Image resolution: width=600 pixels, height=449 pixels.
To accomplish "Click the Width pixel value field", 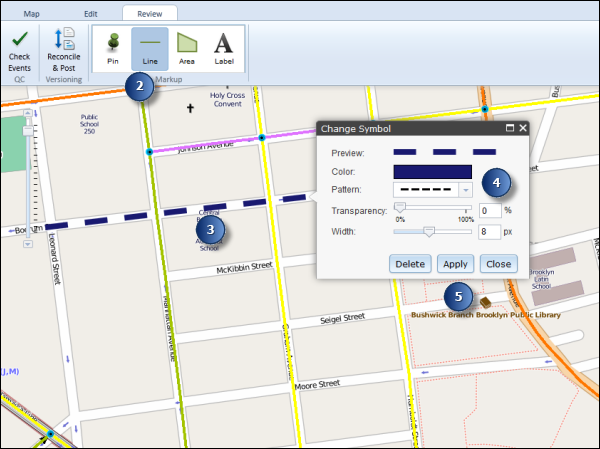I will coord(489,232).
